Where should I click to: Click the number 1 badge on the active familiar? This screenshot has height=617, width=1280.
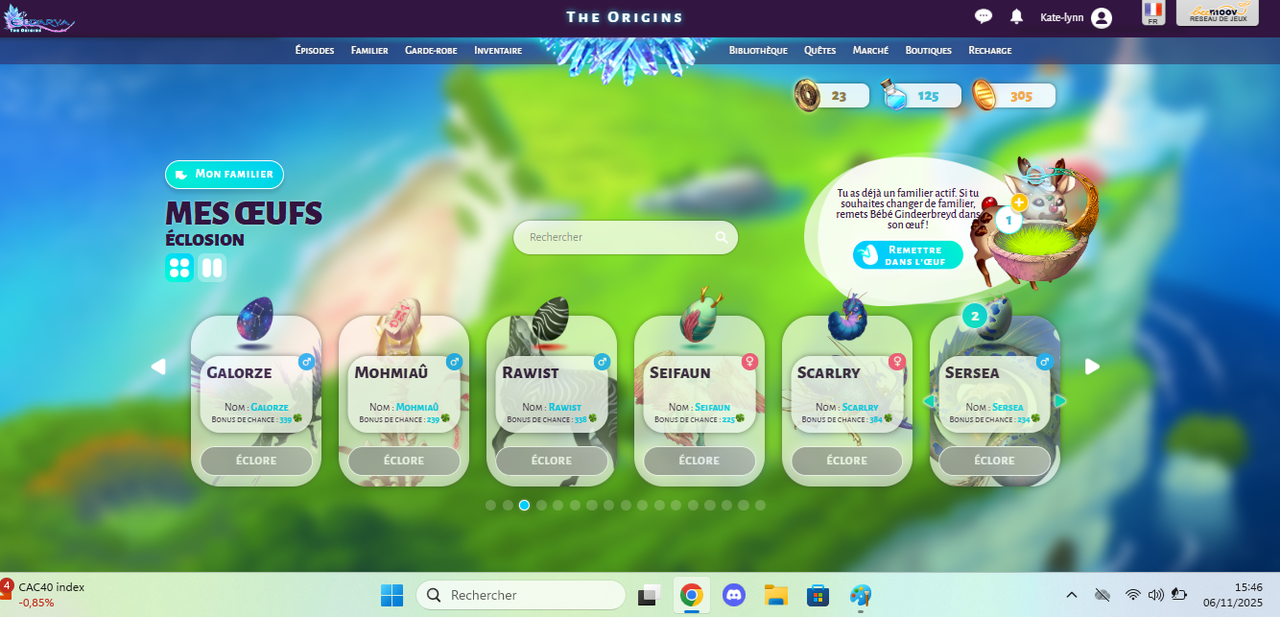pyautogui.click(x=1009, y=220)
